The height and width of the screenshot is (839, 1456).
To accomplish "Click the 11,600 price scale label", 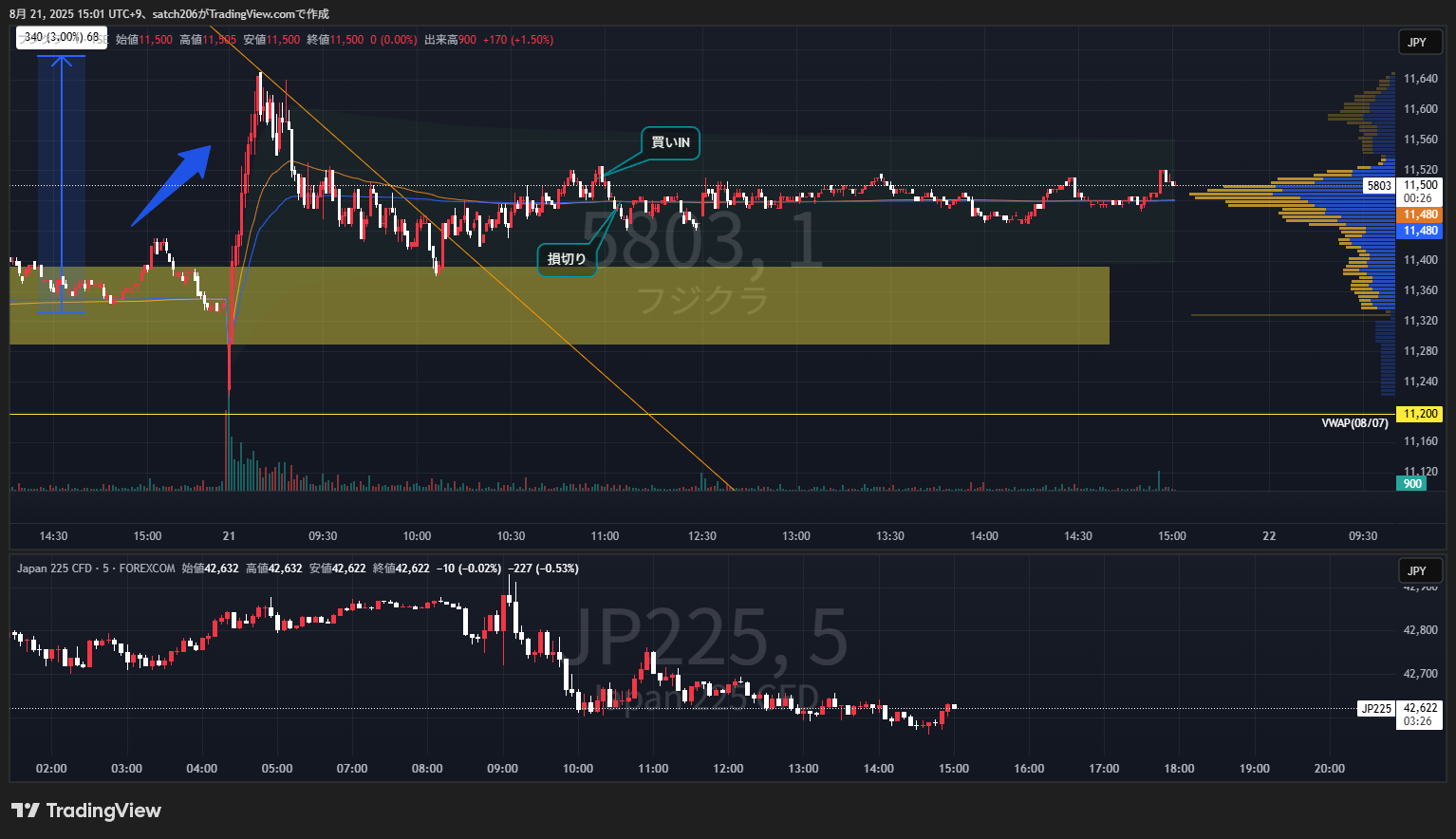I will 1420,109.
